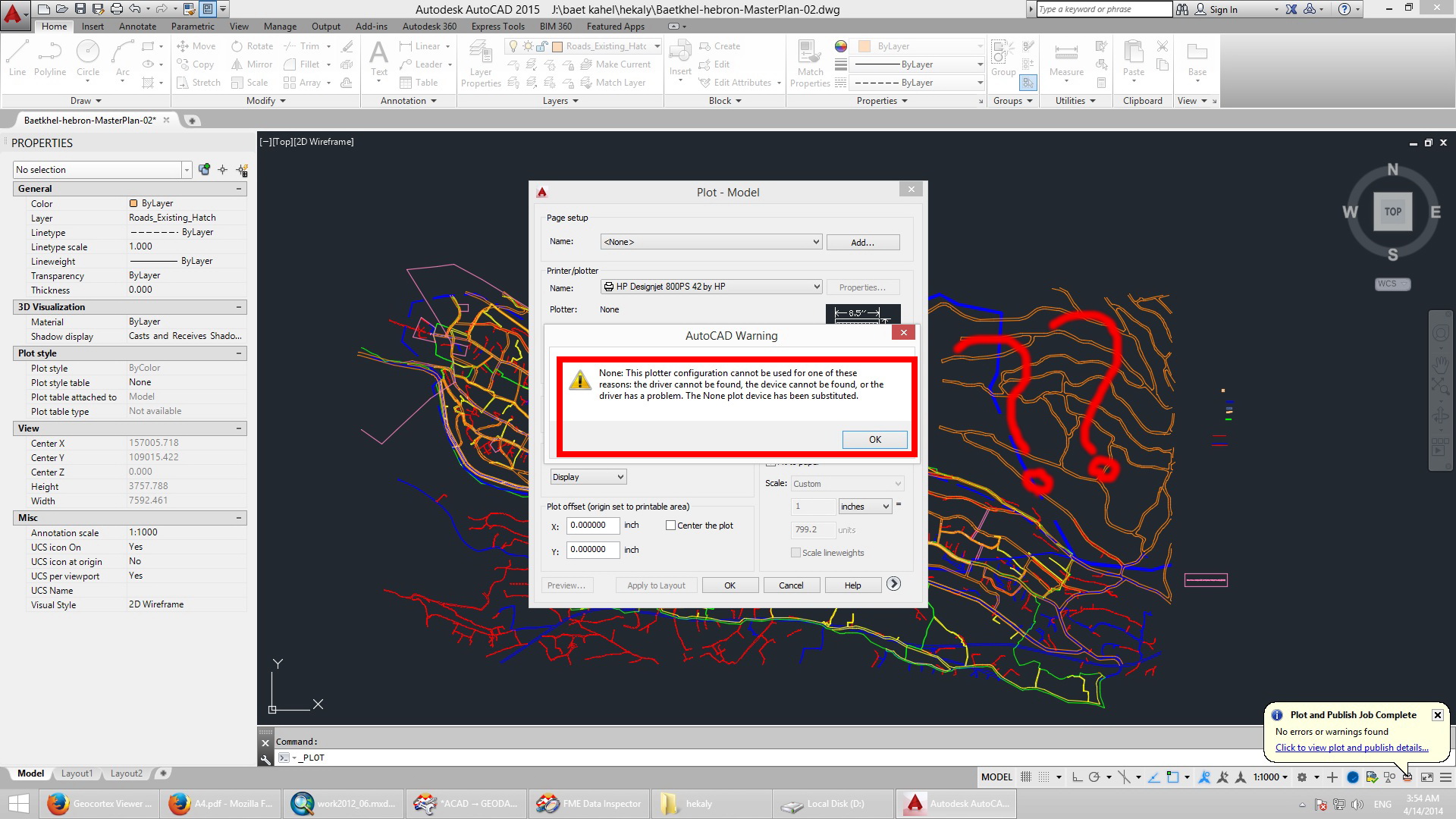Toggle grid display in status bar
Image resolution: width=1456 pixels, height=819 pixels.
point(1026,777)
